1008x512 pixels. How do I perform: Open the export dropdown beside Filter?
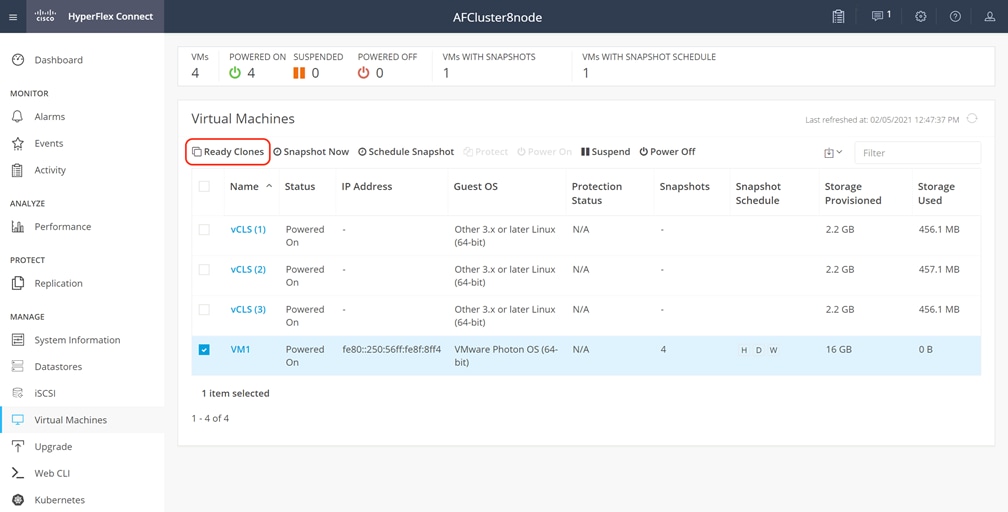[x=833, y=152]
